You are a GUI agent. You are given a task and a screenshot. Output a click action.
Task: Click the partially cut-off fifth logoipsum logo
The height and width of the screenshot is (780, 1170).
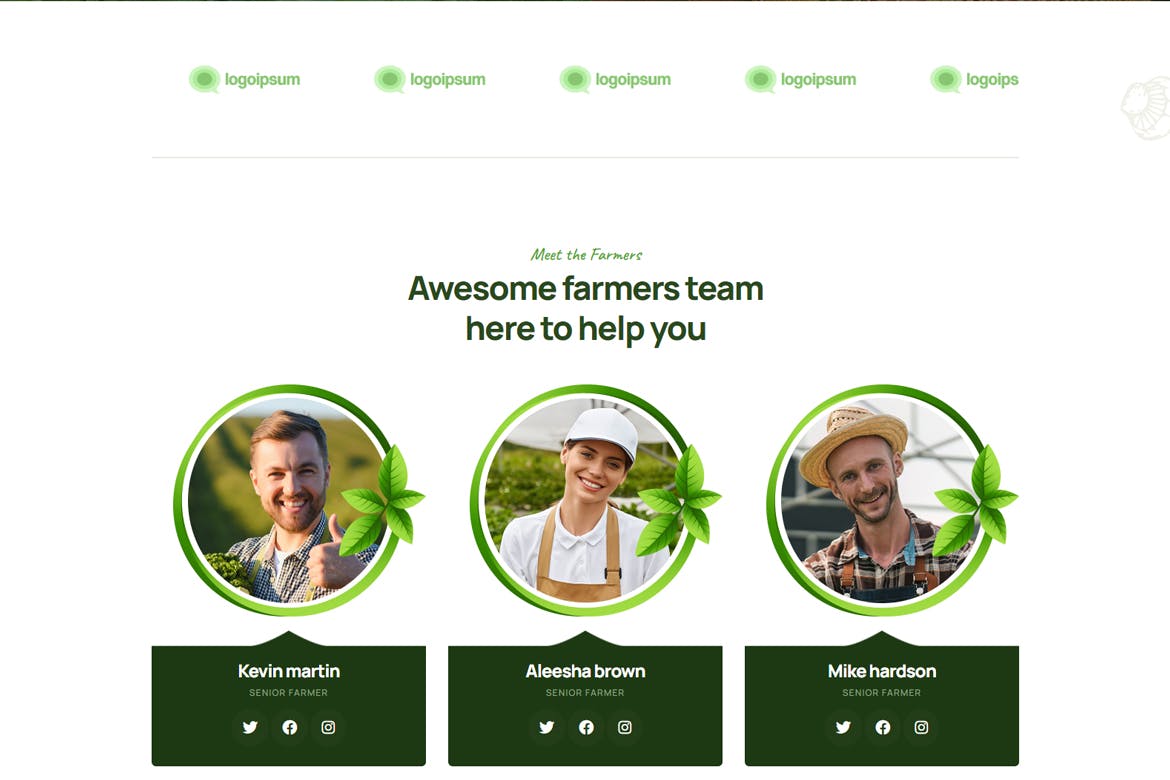coord(974,79)
